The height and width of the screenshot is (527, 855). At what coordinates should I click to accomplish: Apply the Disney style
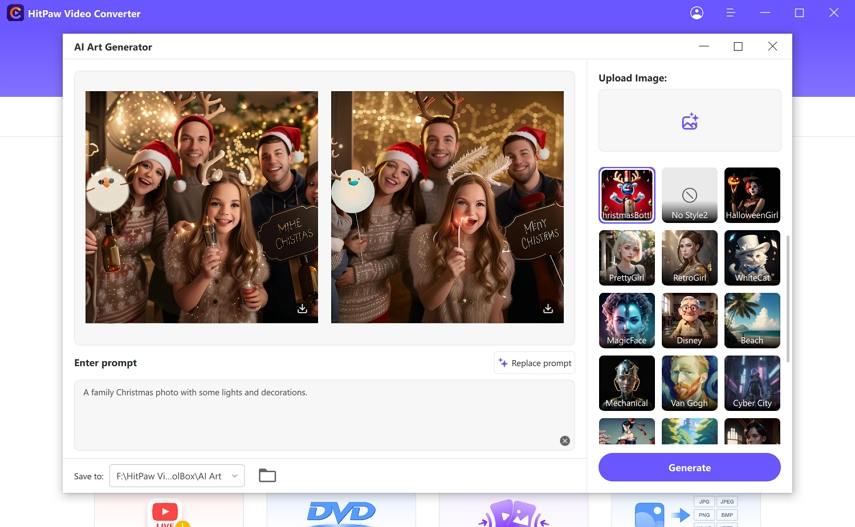pos(689,320)
